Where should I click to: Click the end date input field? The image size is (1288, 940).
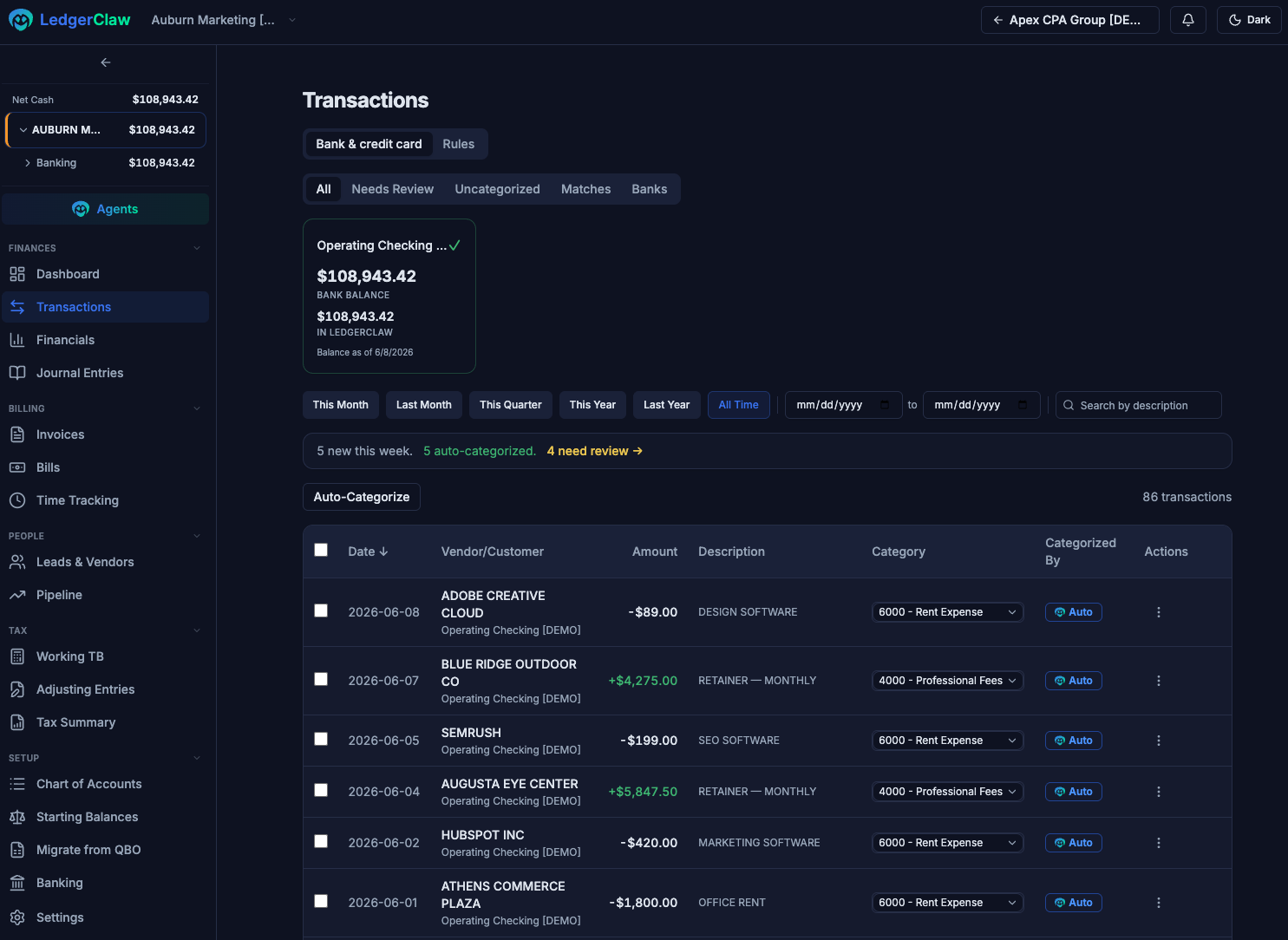click(981, 405)
